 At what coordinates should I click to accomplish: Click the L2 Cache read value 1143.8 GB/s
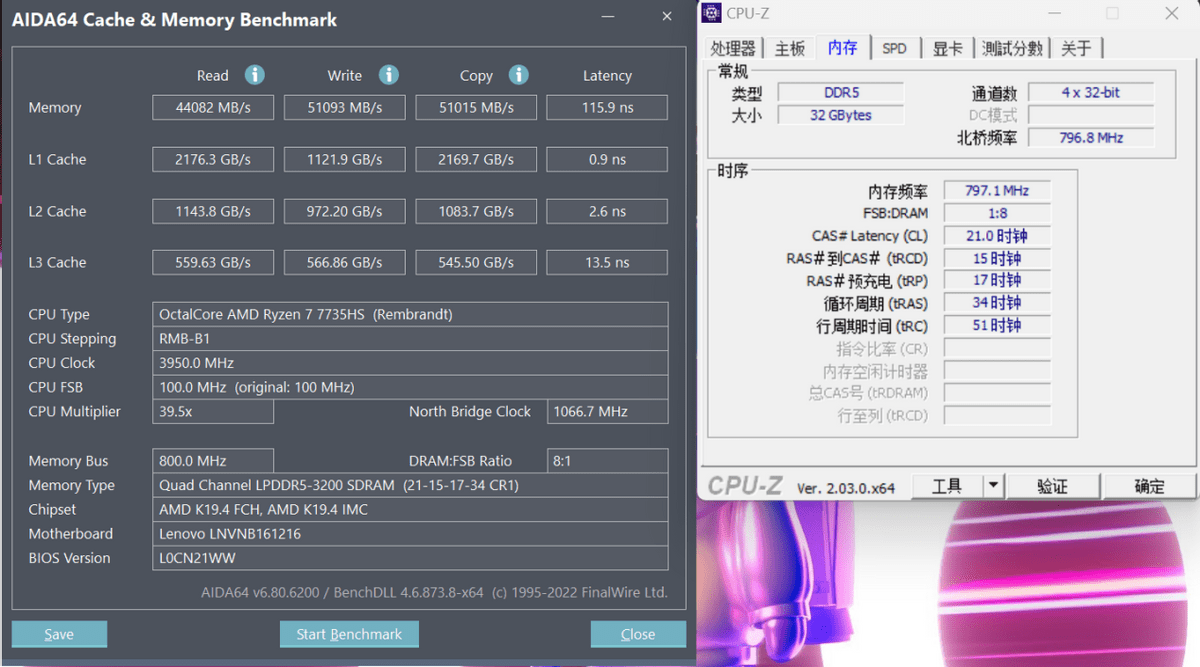coord(213,211)
